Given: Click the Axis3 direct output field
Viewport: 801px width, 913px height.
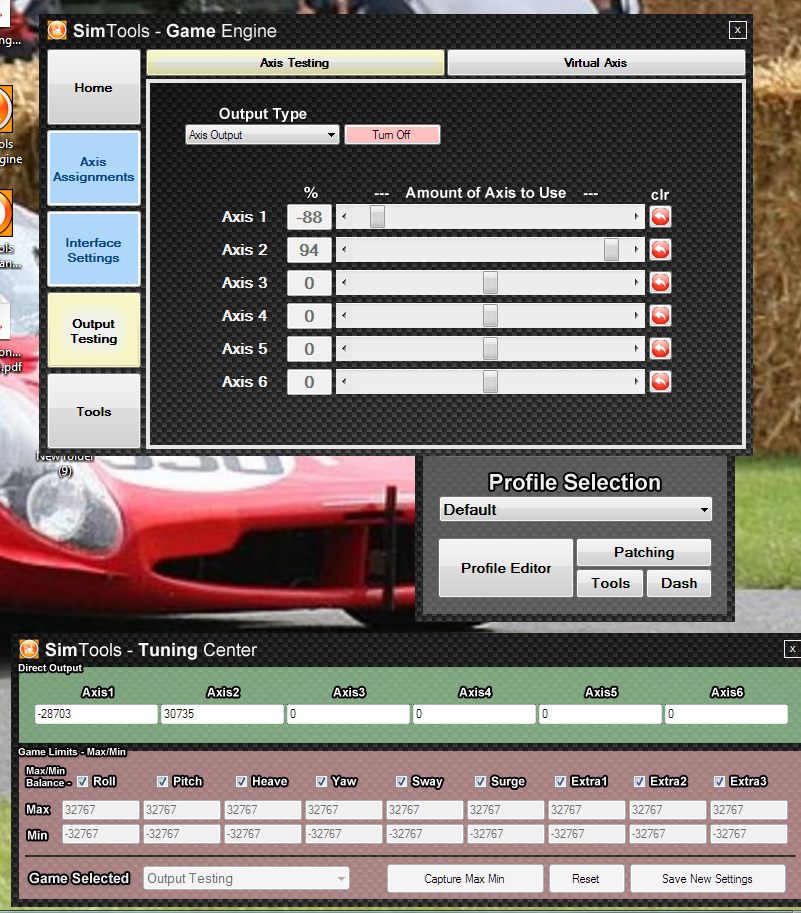Looking at the screenshot, I should 348,714.
